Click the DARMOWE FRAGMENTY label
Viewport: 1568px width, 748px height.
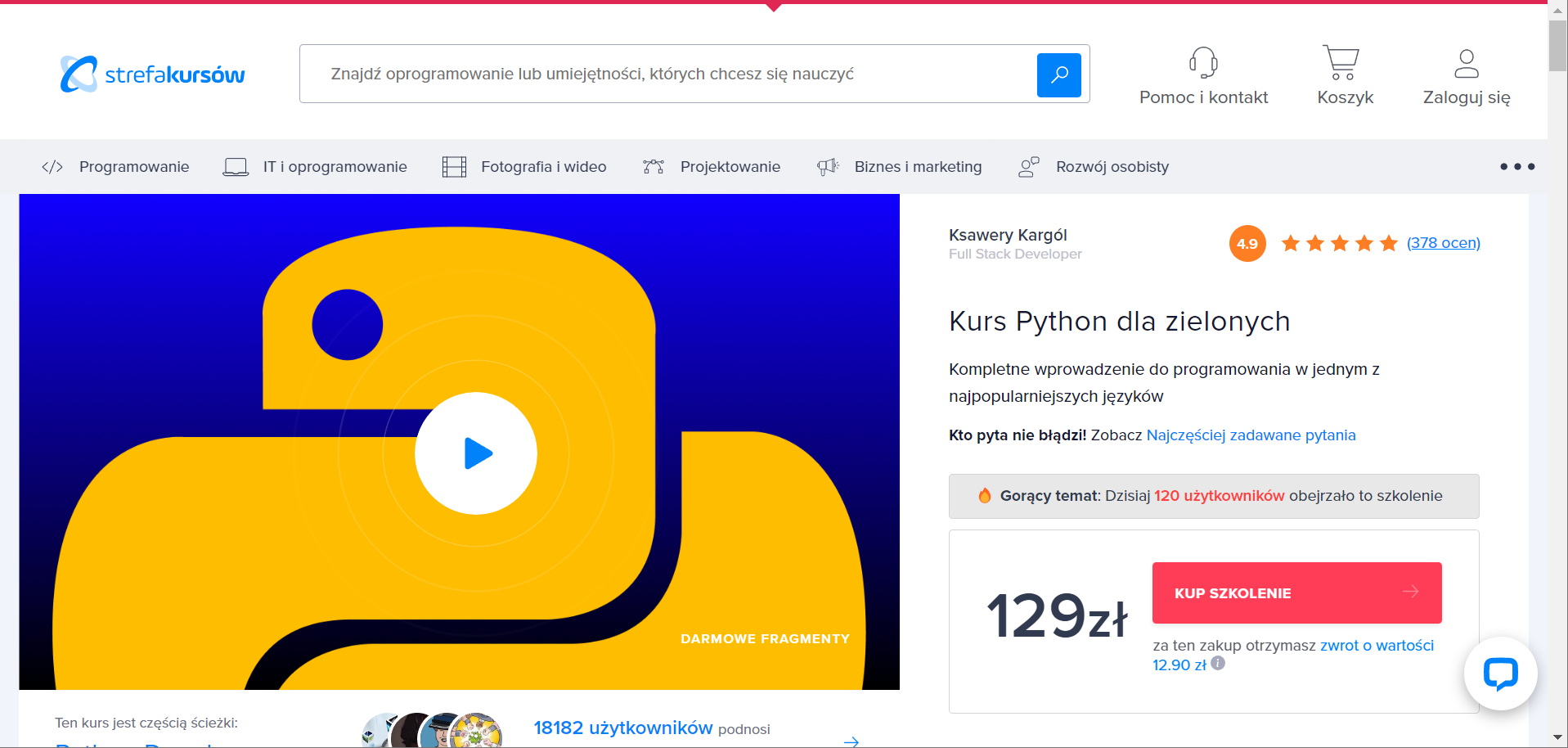tap(765, 639)
